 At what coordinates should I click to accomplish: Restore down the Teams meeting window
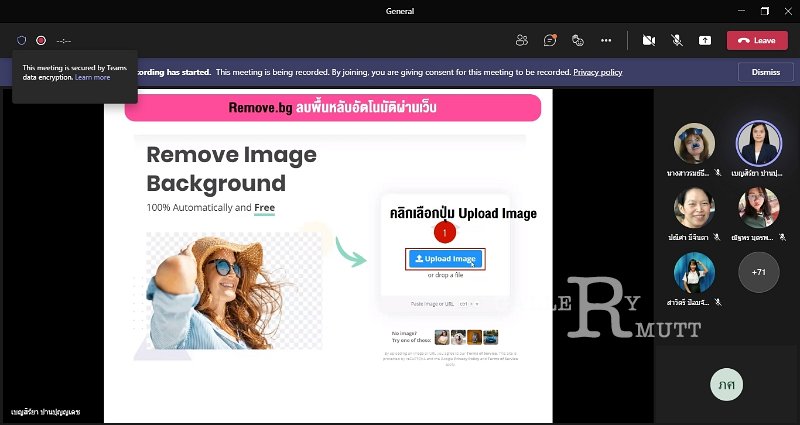click(x=765, y=11)
